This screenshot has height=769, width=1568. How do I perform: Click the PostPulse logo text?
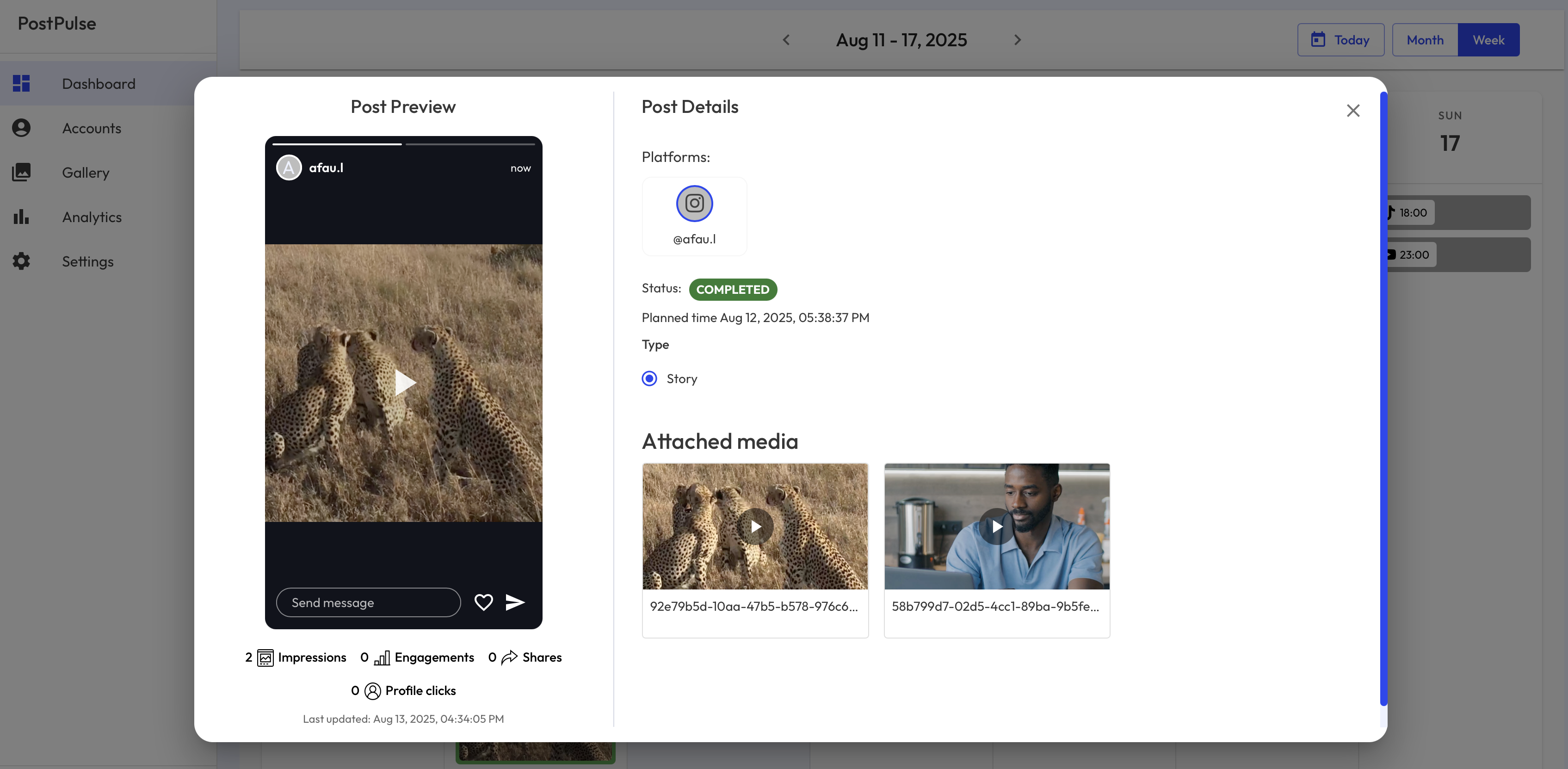pos(56,24)
